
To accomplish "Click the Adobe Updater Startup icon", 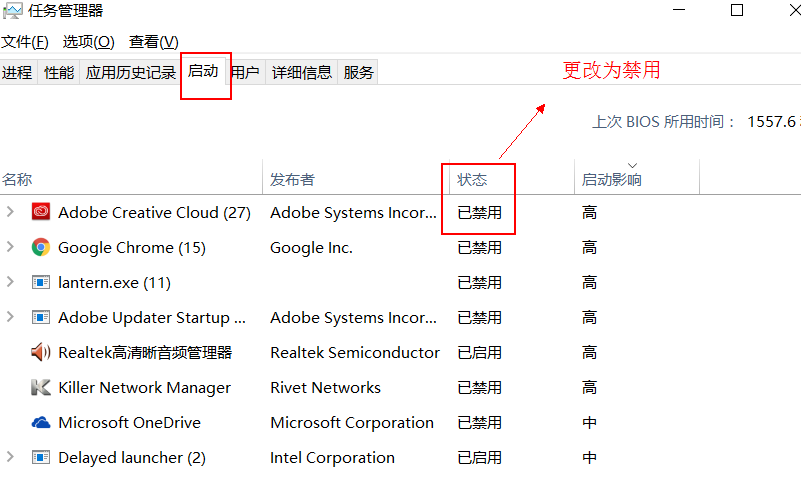I will tap(41, 317).
